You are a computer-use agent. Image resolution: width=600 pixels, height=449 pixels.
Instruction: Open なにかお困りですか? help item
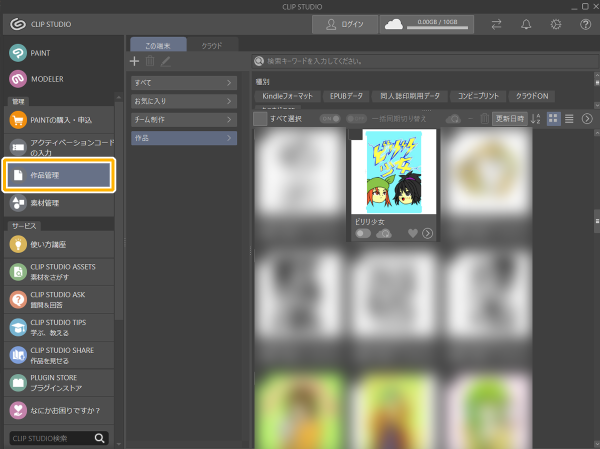(x=59, y=410)
